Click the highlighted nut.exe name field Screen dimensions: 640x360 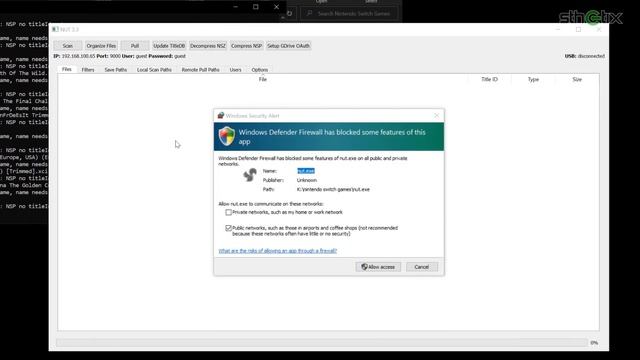(x=306, y=171)
